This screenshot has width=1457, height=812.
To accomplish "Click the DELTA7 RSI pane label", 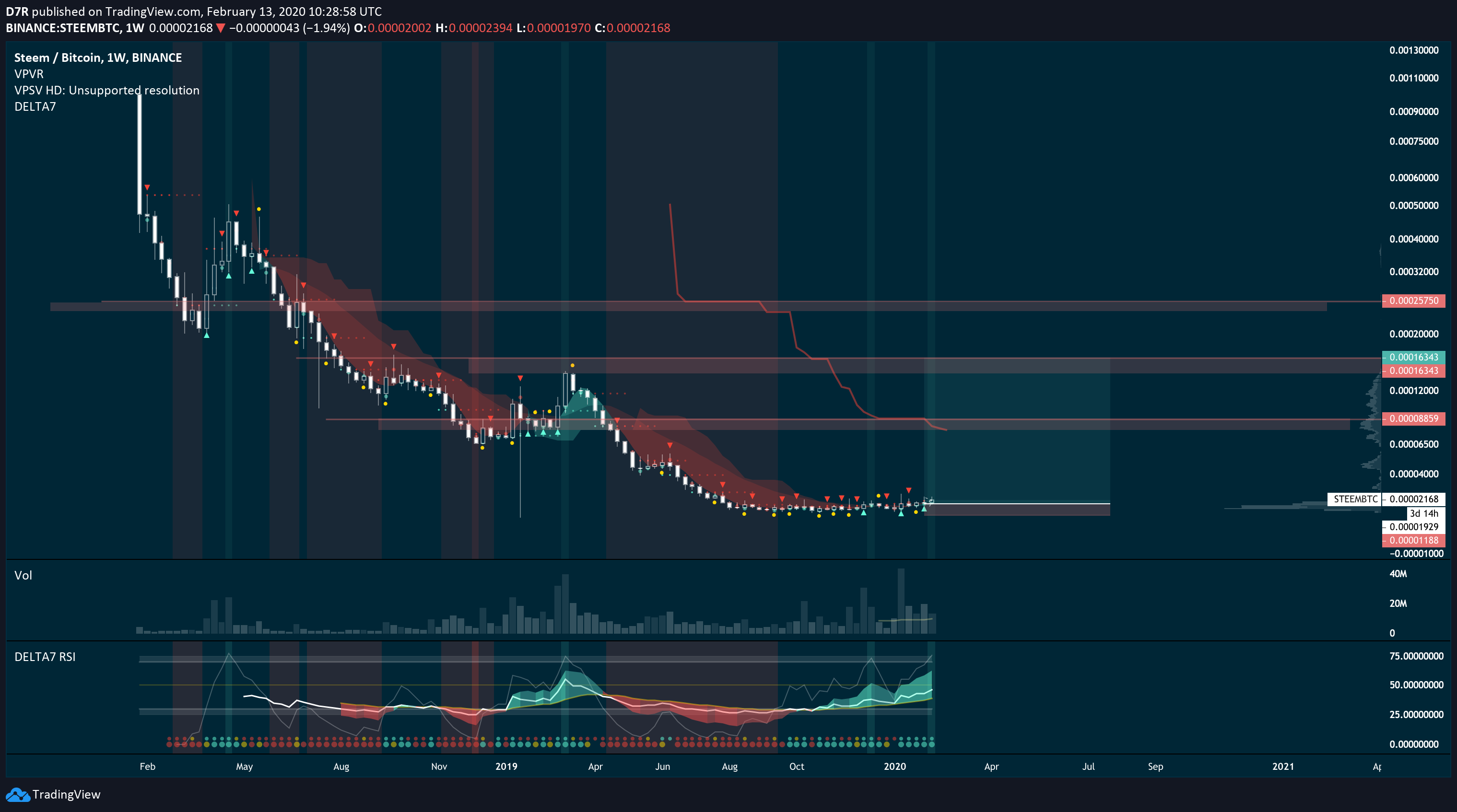I will click(x=45, y=657).
